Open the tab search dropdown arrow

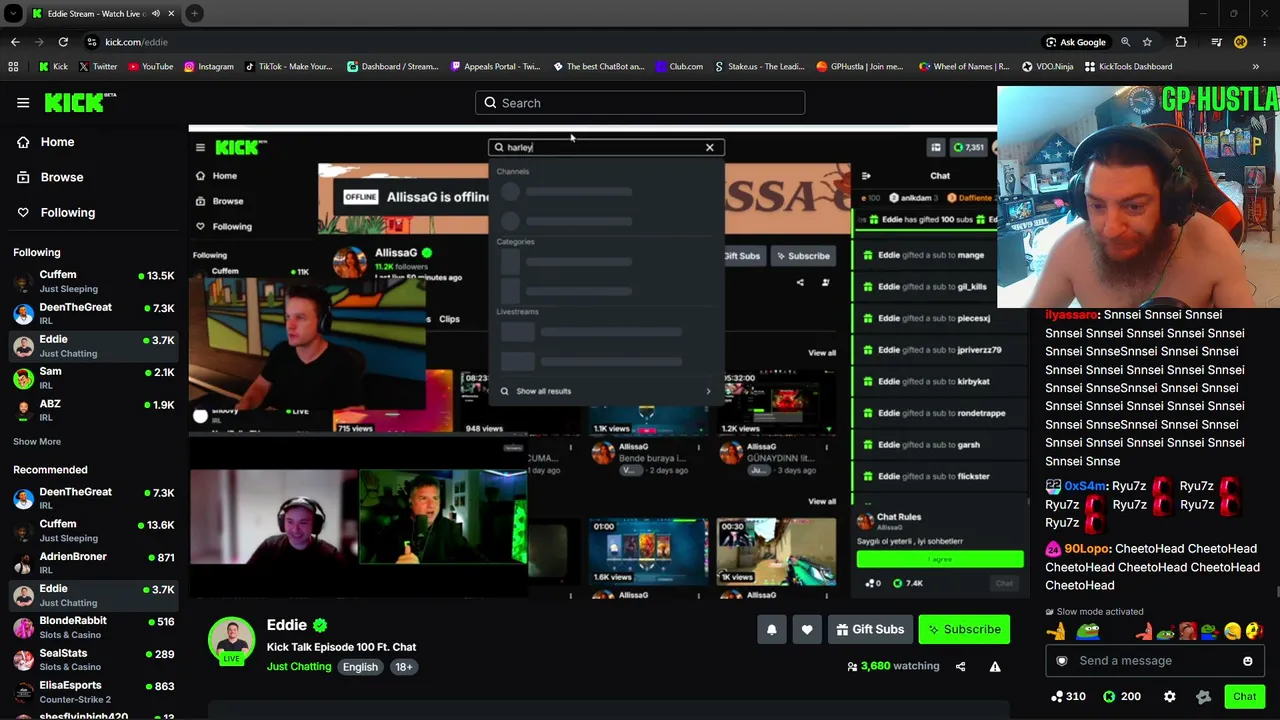(x=13, y=14)
